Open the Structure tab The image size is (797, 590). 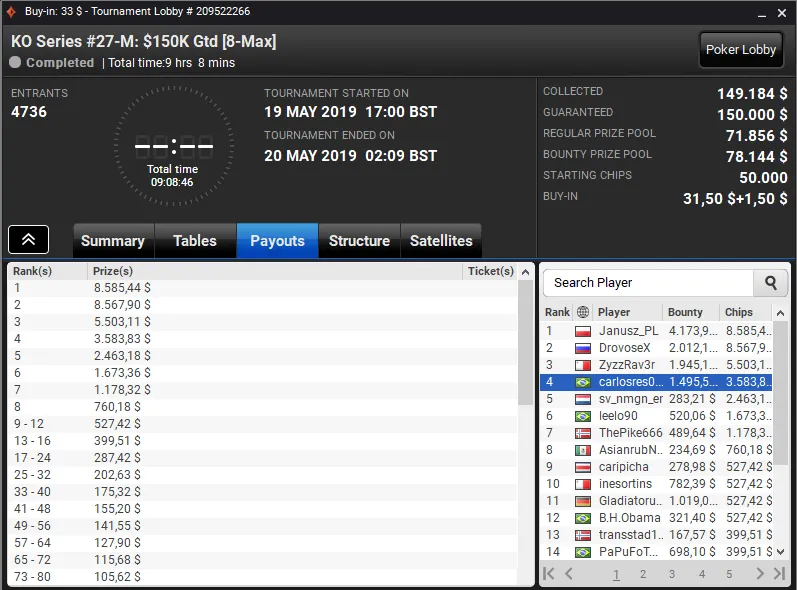[359, 241]
